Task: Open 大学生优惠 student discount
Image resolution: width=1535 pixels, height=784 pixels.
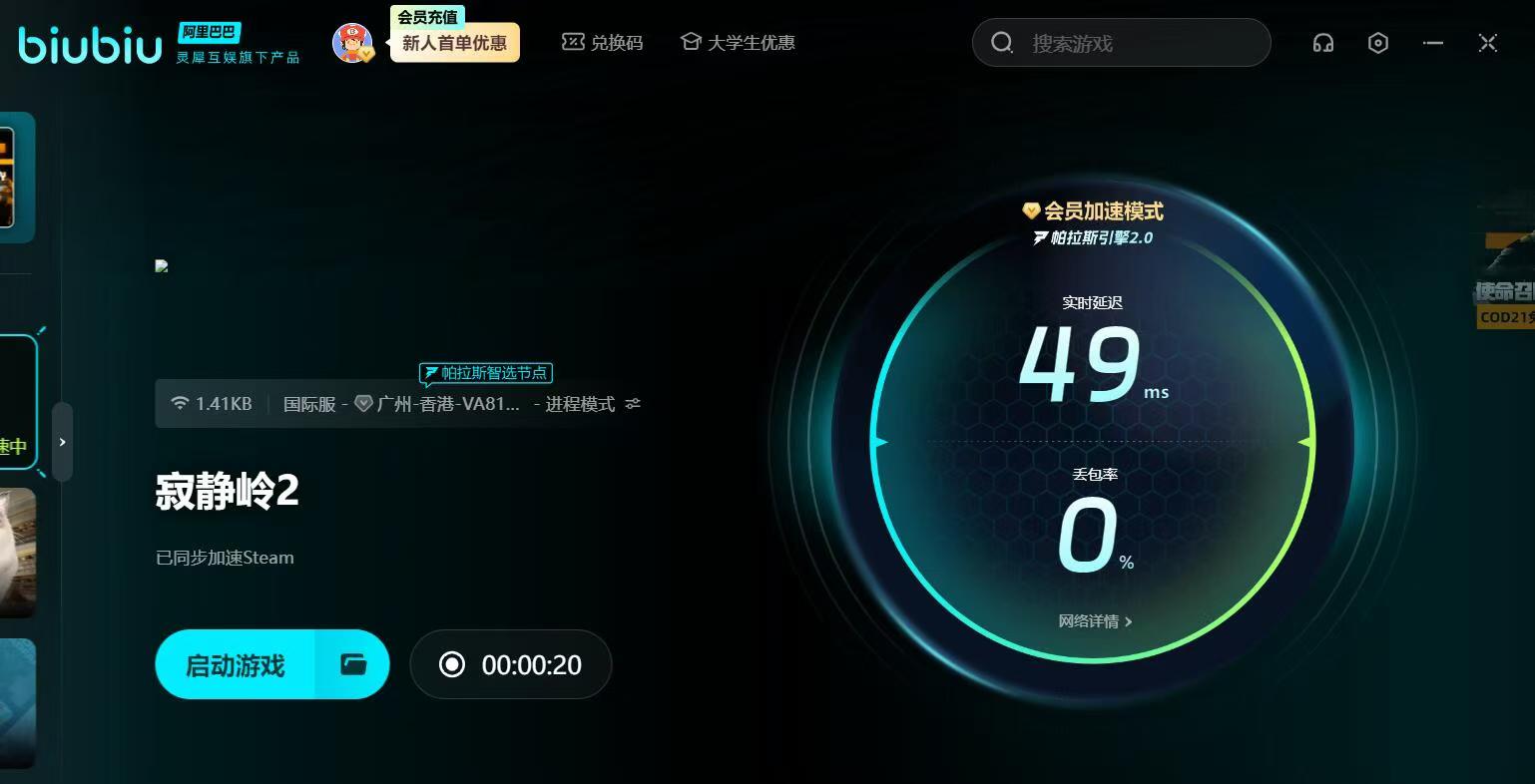Action: click(738, 43)
